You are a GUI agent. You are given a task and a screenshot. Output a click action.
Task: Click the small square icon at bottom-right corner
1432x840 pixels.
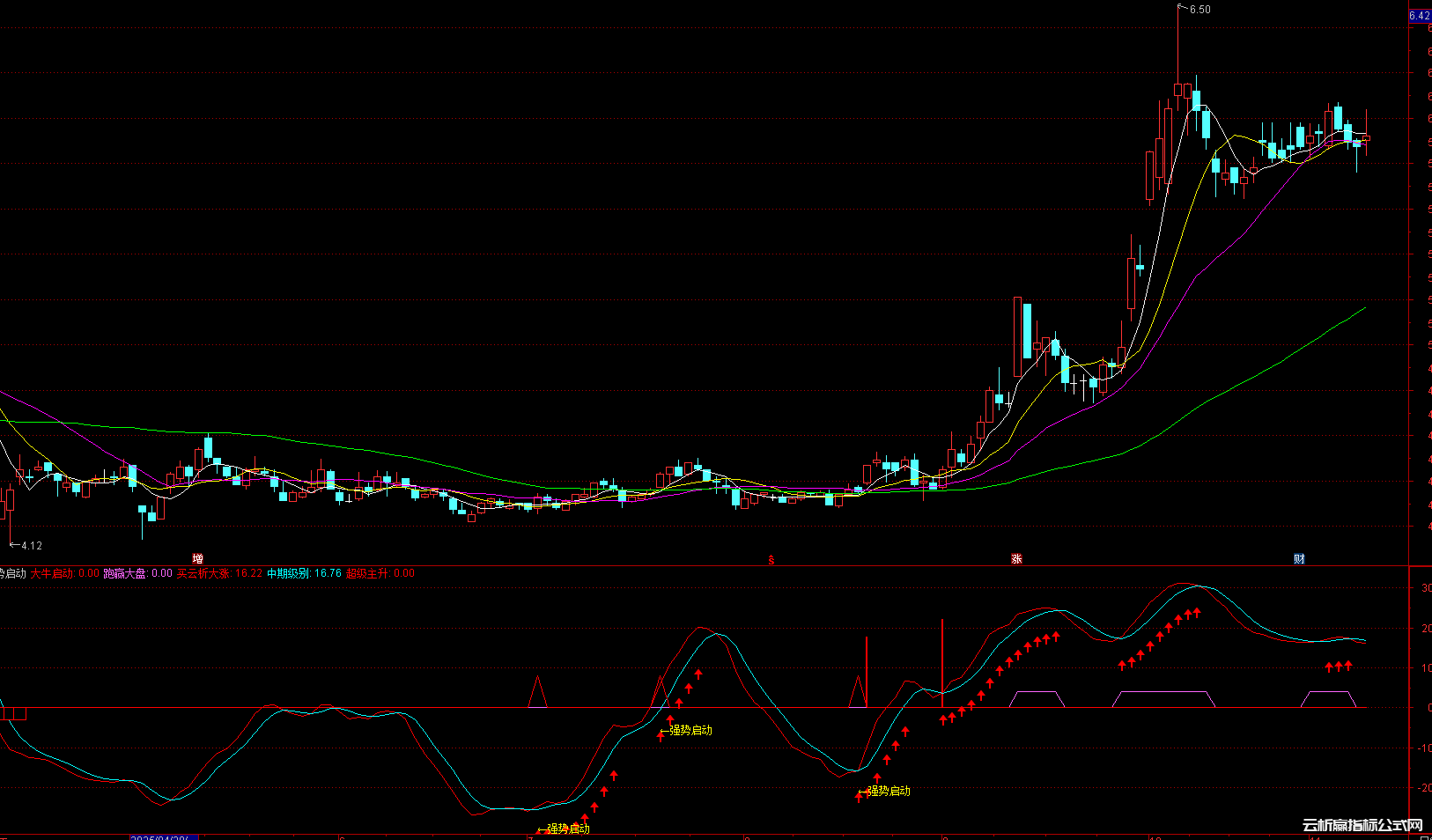[1425, 836]
